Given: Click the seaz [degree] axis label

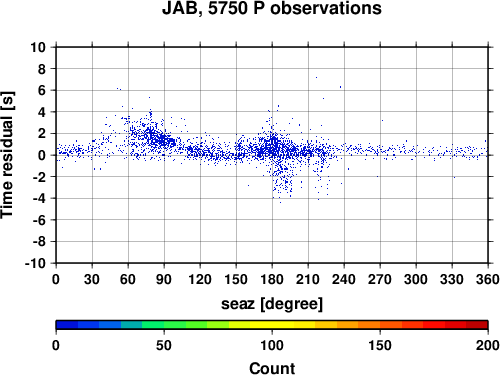Looking at the screenshot, I should (x=272, y=304).
